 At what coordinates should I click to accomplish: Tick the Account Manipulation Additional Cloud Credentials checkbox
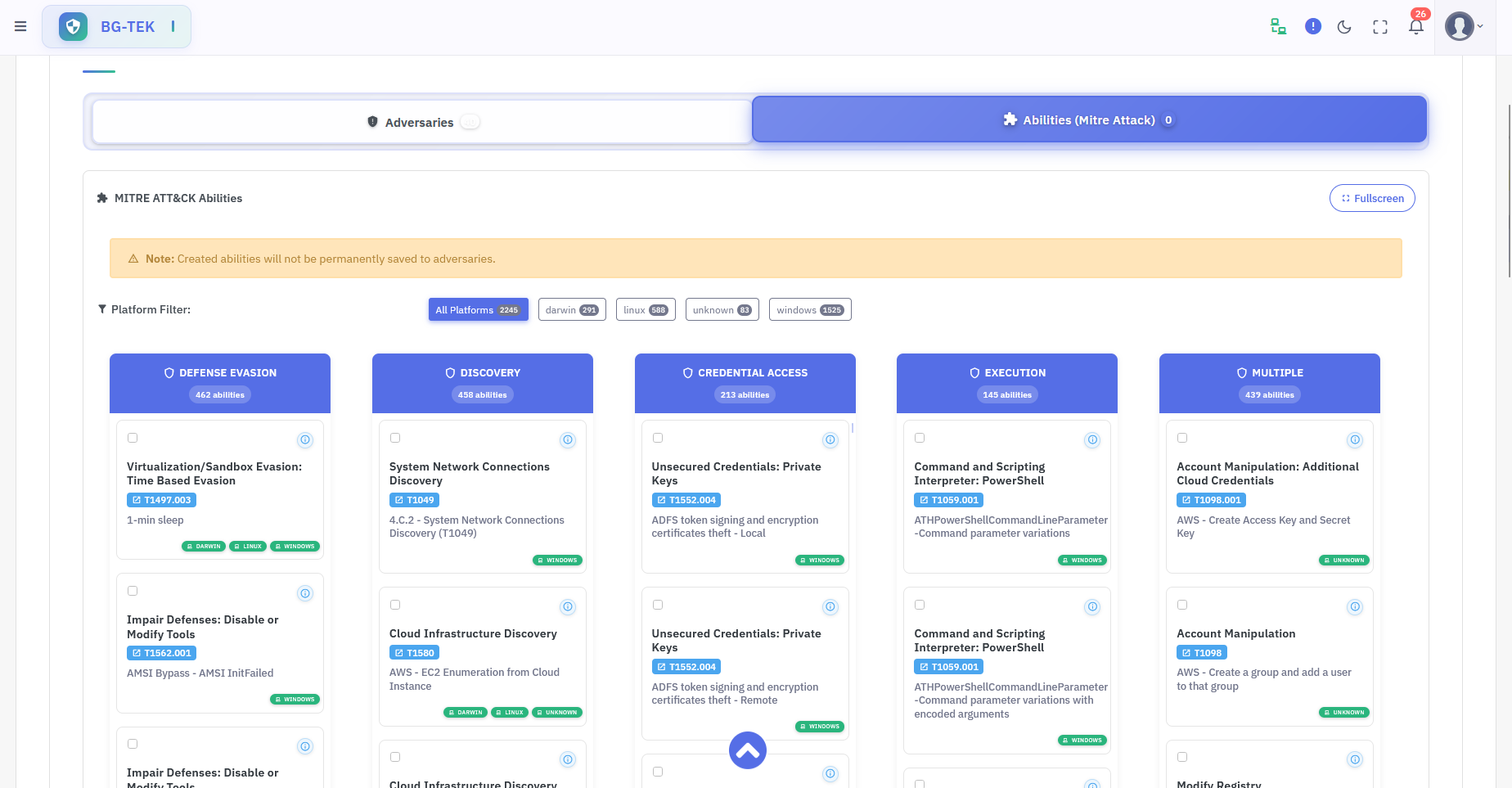1182,438
